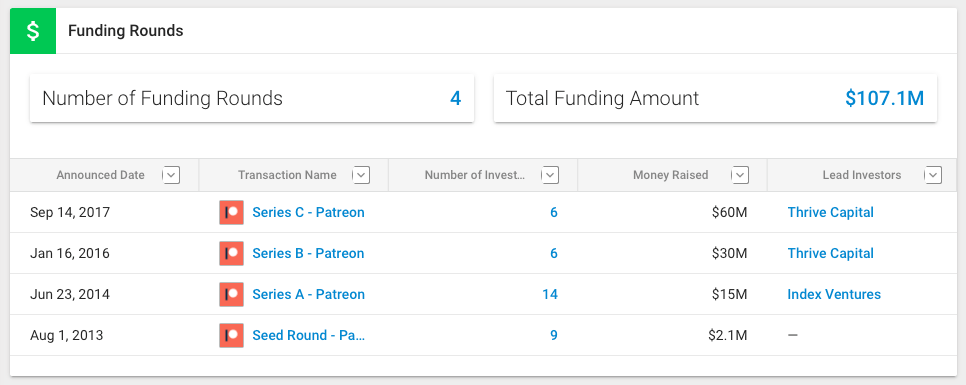Open the Transaction Name column dropdown
Image resolution: width=966 pixels, height=385 pixels.
pos(361,175)
